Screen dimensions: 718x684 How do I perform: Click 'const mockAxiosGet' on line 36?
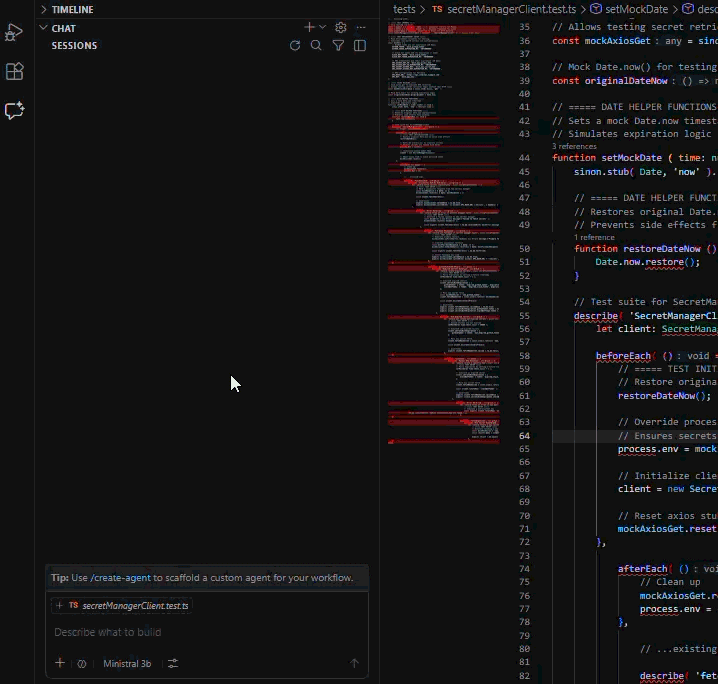601,41
